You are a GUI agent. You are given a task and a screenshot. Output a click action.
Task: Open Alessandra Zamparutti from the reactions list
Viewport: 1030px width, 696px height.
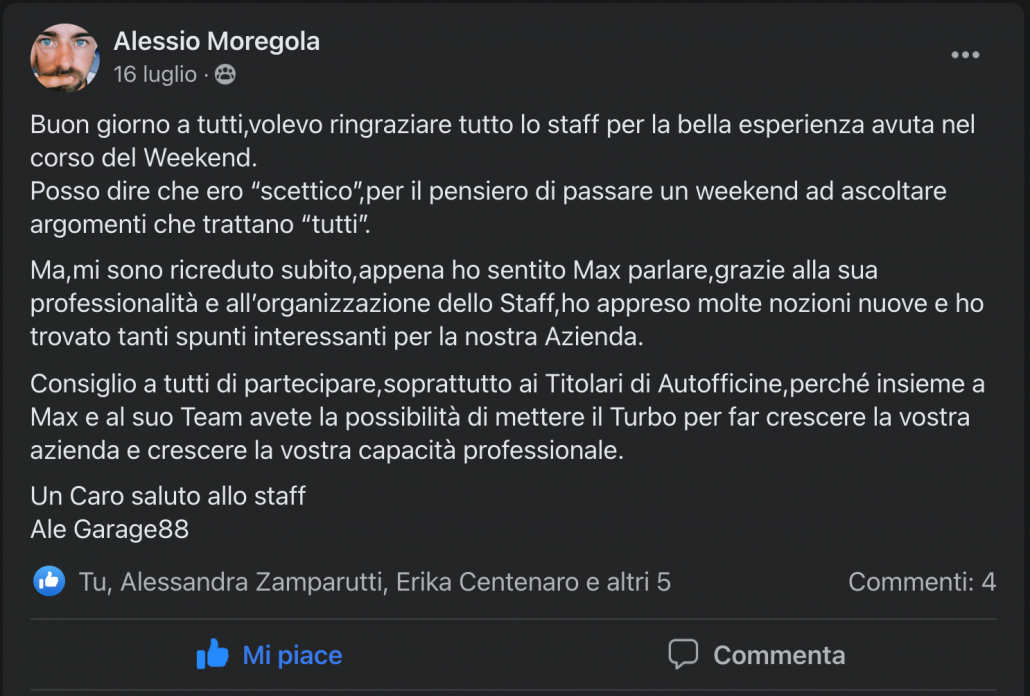coord(253,582)
